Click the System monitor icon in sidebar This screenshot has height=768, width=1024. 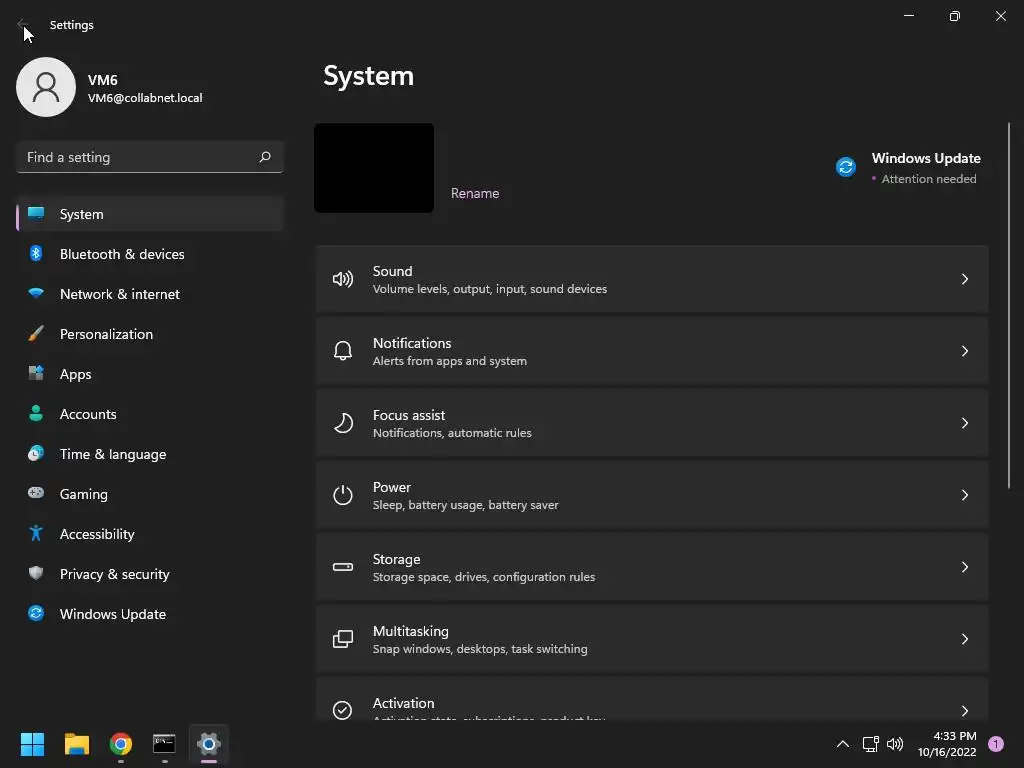36,214
